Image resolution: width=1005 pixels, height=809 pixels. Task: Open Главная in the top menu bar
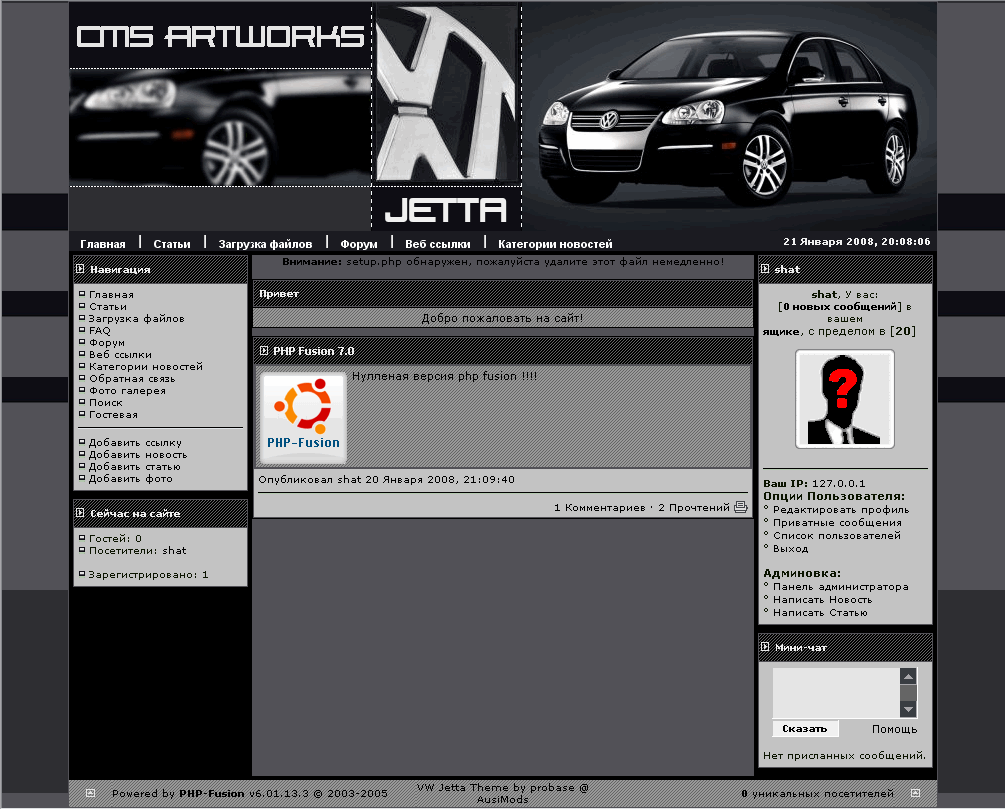tap(103, 244)
